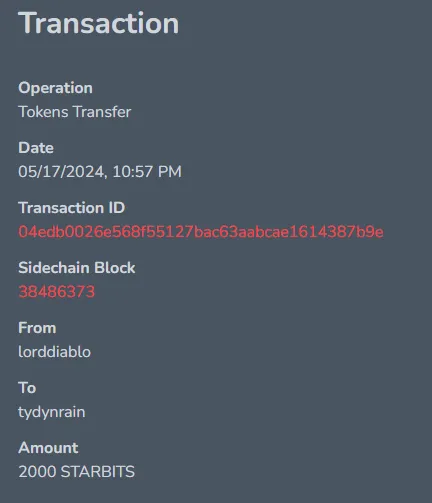The width and height of the screenshot is (432, 503).
Task: Click the sender name lorddiablo
Action: (x=54, y=352)
